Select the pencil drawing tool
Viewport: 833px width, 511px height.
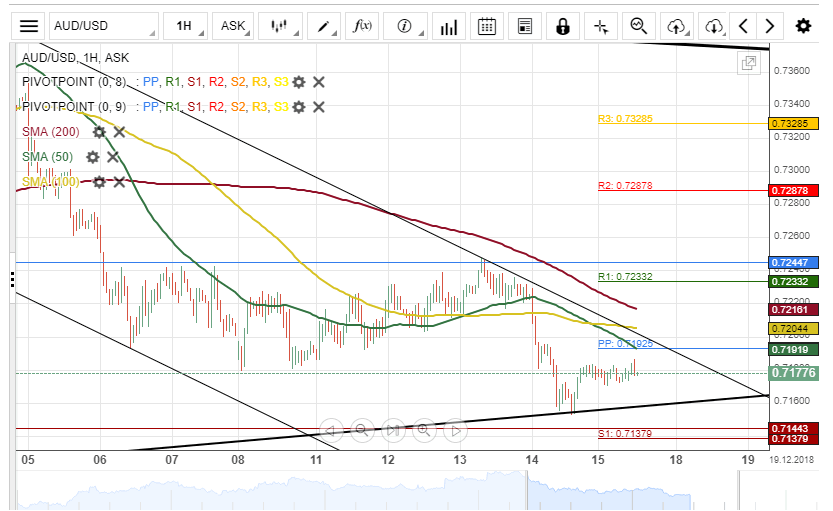coord(327,26)
